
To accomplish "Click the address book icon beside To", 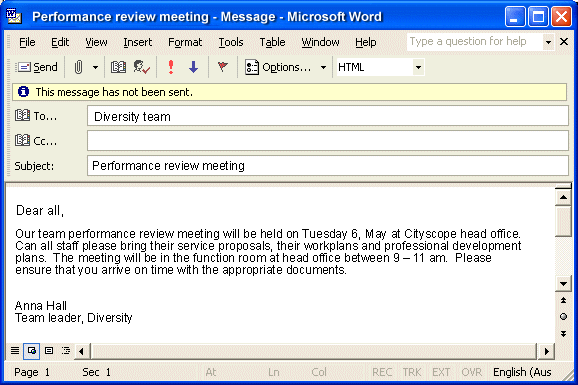I will pos(22,115).
